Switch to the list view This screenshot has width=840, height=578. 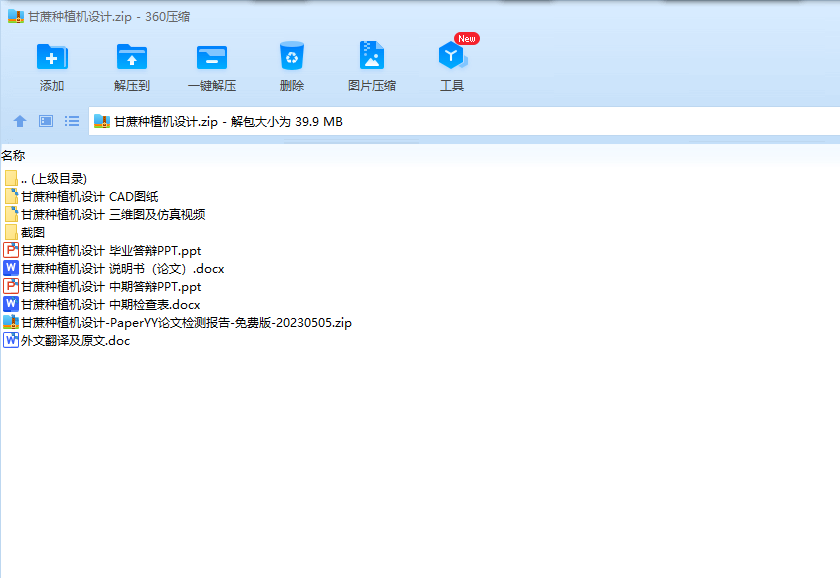[72, 121]
